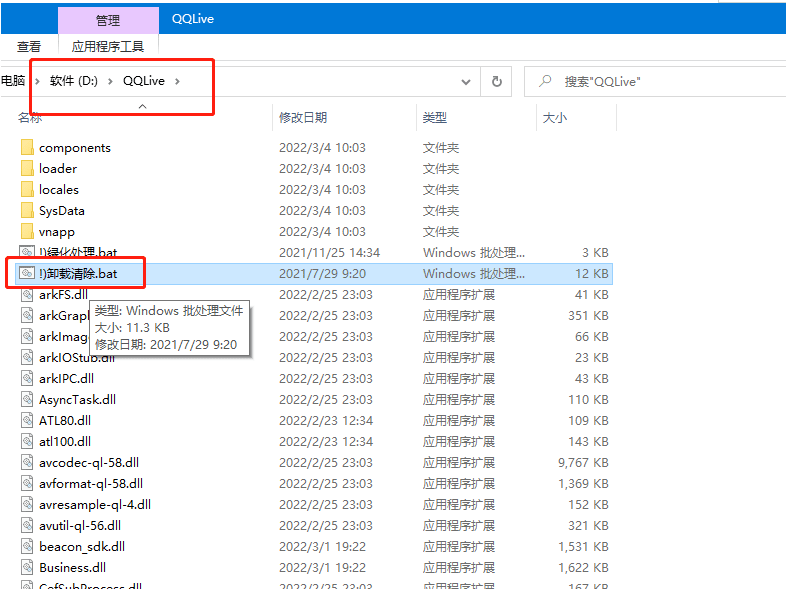Select the file name avformat-ql-58.dll

[x=91, y=484]
